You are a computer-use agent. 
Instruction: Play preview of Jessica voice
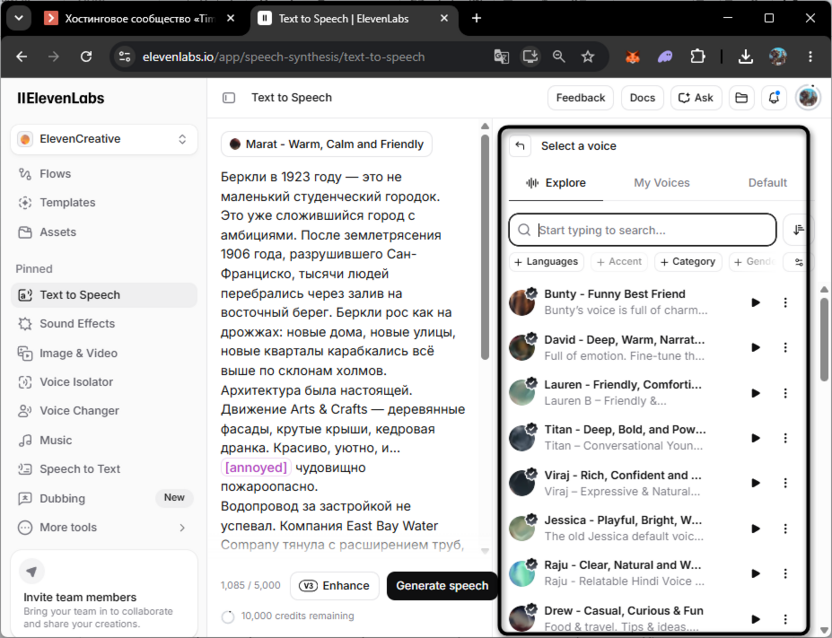756,529
